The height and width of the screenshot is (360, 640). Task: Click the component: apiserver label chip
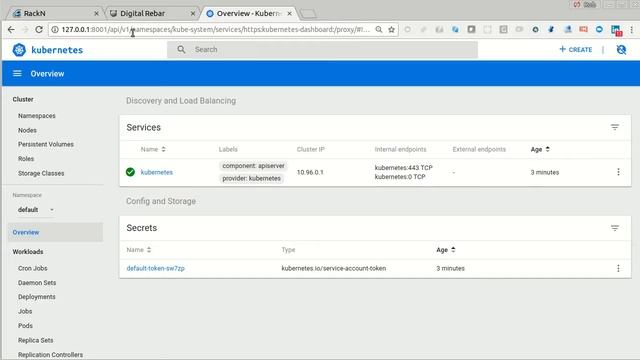253,166
